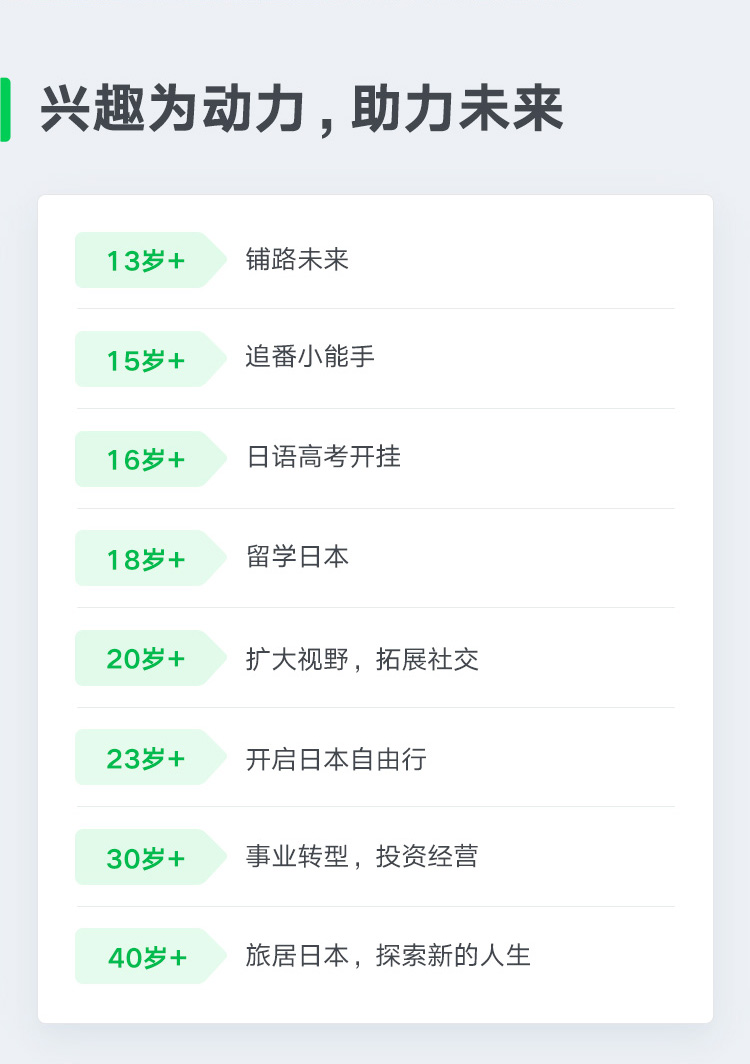The height and width of the screenshot is (1064, 750).
Task: Select the 留学日本 row text
Action: [x=297, y=556]
